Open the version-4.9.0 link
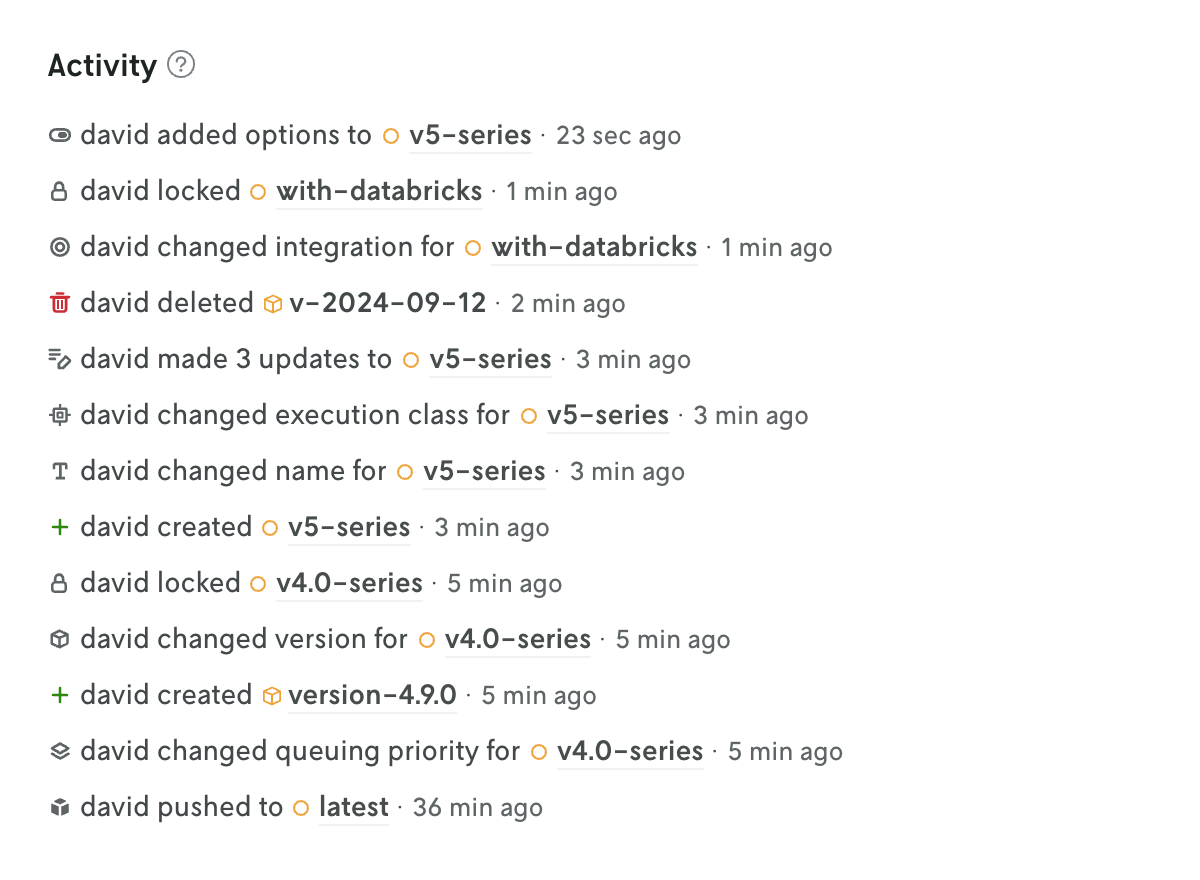Image resolution: width=1200 pixels, height=880 pixels. [371, 695]
